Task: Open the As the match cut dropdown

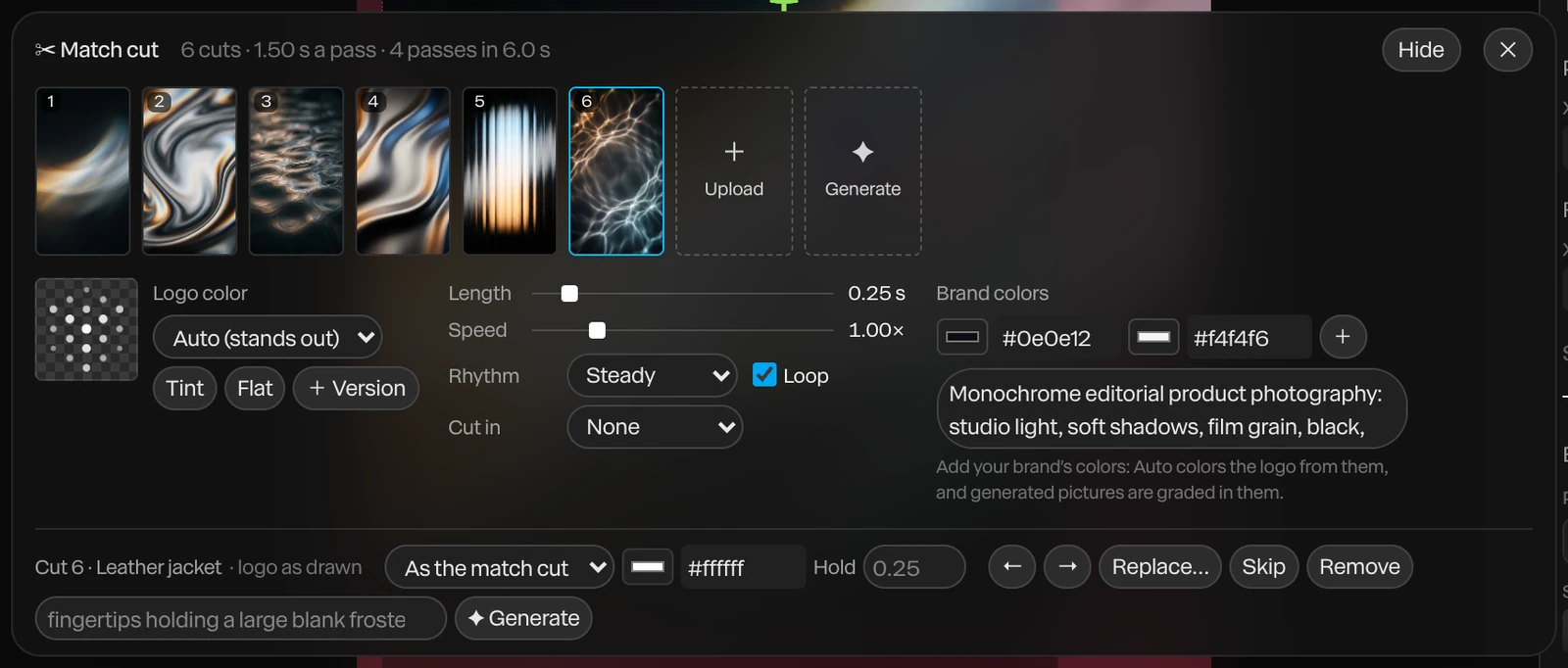Action: tap(500, 567)
